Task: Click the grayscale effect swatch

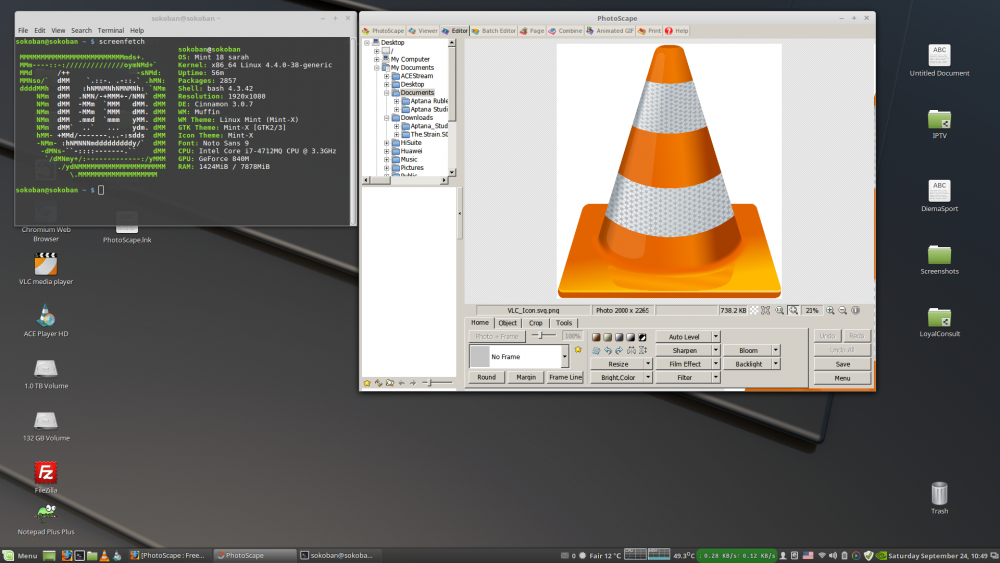Action: pyautogui.click(x=619, y=337)
